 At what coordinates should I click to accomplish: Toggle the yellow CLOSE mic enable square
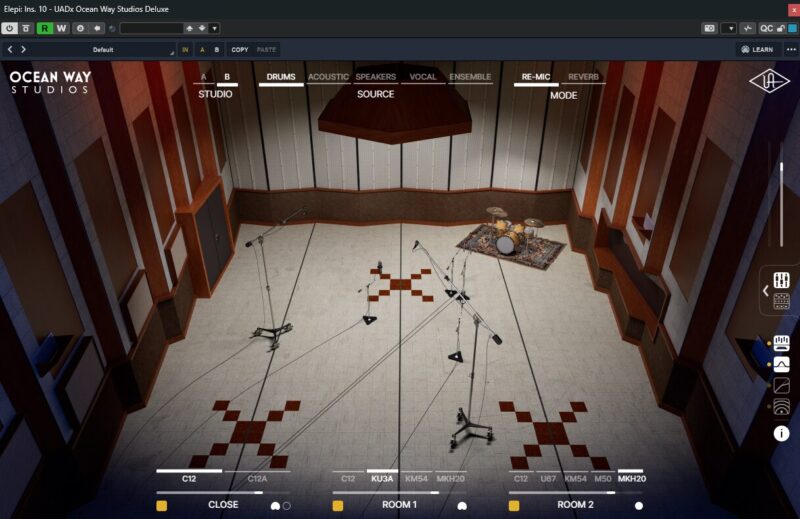tap(161, 506)
